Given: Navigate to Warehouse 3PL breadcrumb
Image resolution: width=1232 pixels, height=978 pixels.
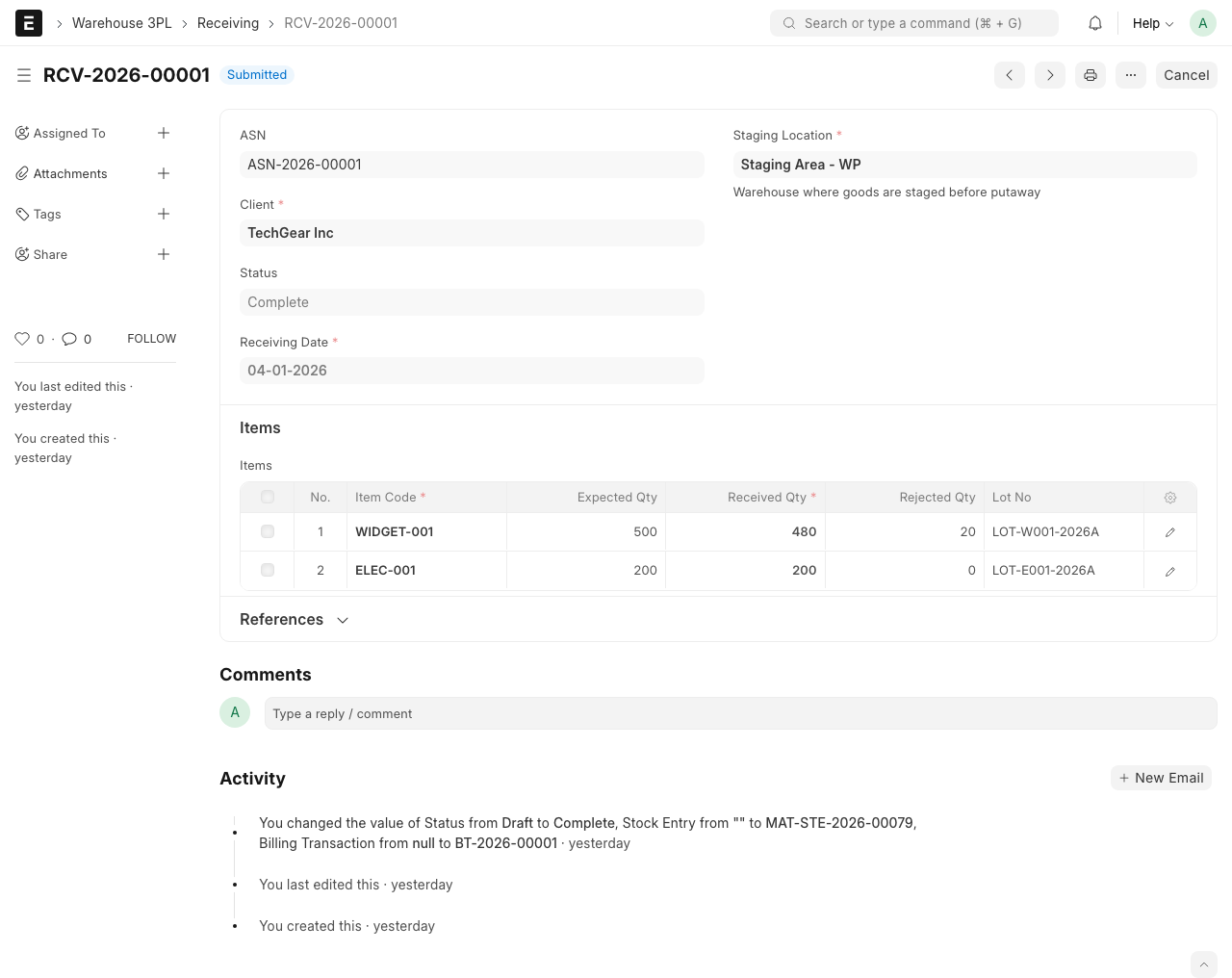Looking at the screenshot, I should click(x=122, y=23).
